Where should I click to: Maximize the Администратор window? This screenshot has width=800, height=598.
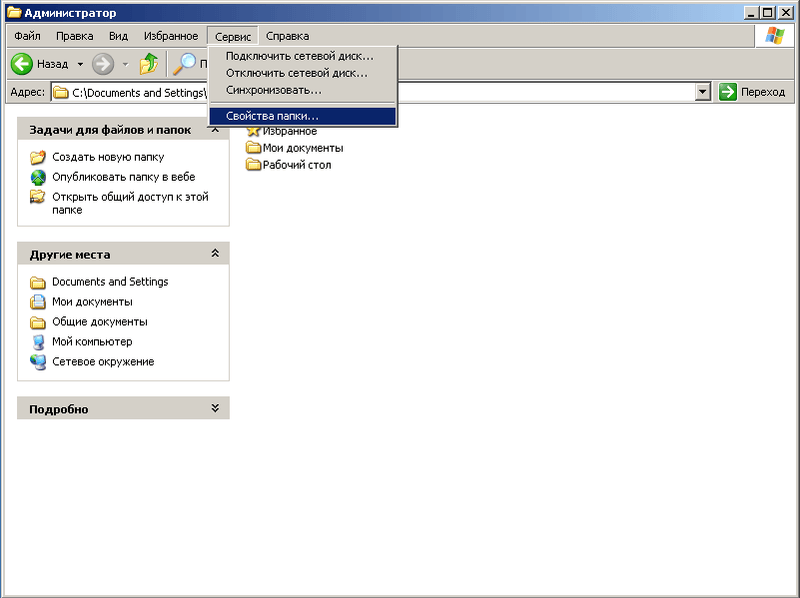[767, 13]
